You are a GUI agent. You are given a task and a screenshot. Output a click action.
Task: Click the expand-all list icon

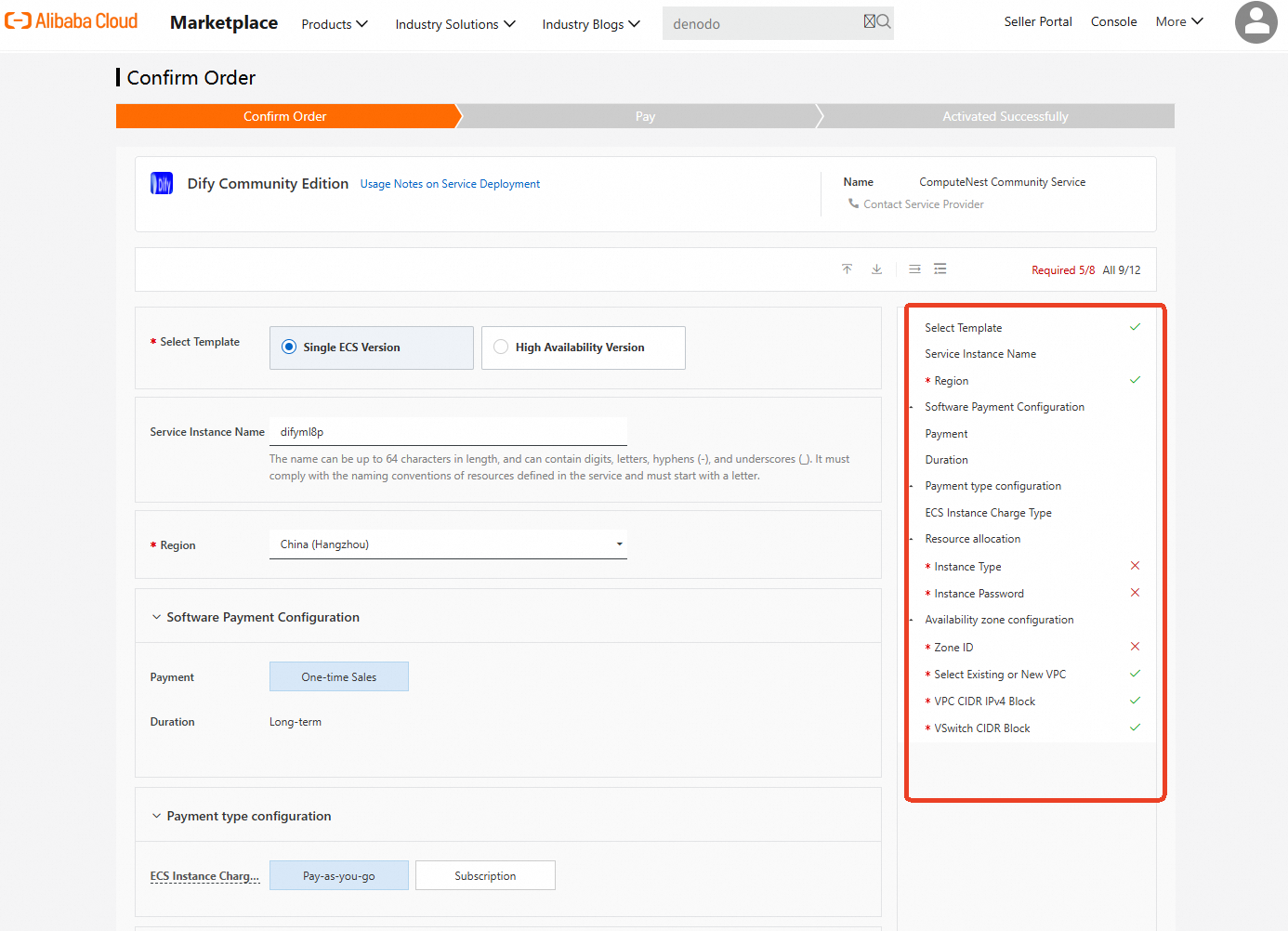pos(940,269)
